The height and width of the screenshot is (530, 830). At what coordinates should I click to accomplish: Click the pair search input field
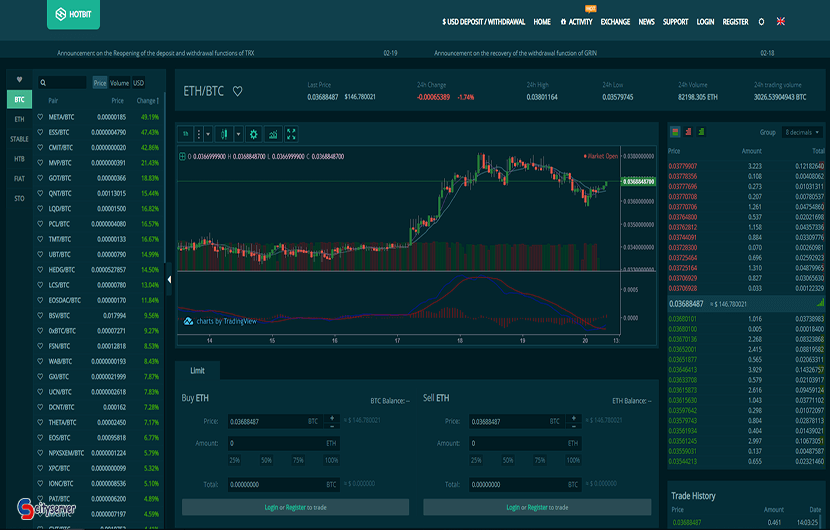tap(62, 83)
